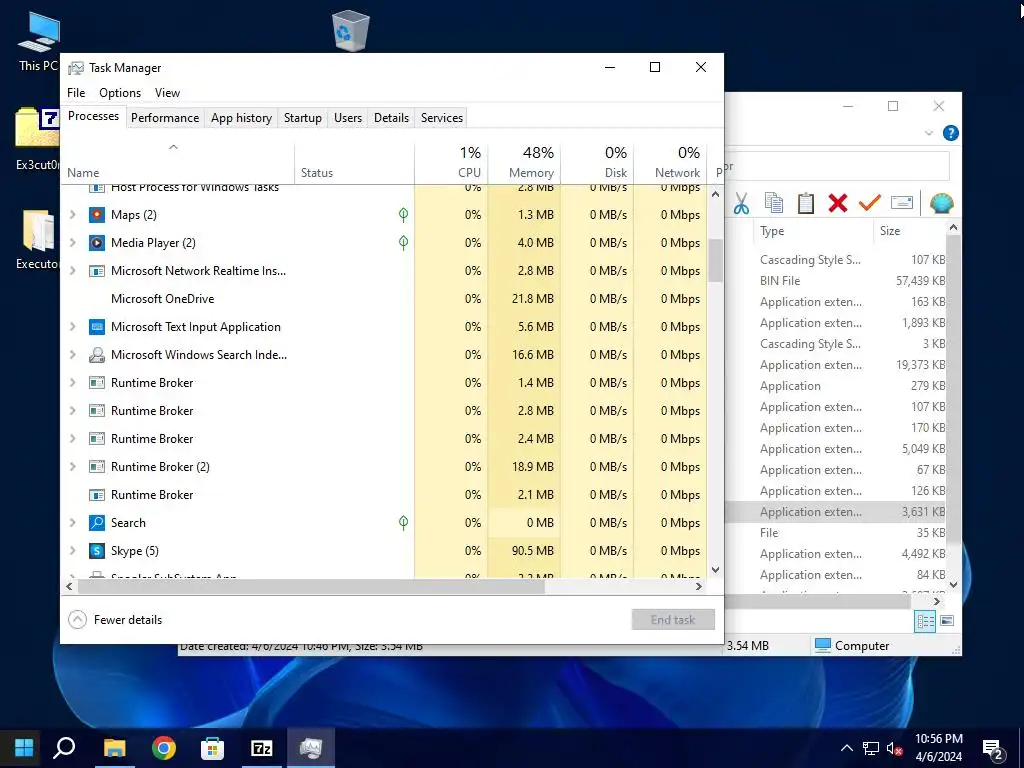Click the red X Delete icon in 7-Zip
Screen dimensions: 1024x768
[x=838, y=203]
